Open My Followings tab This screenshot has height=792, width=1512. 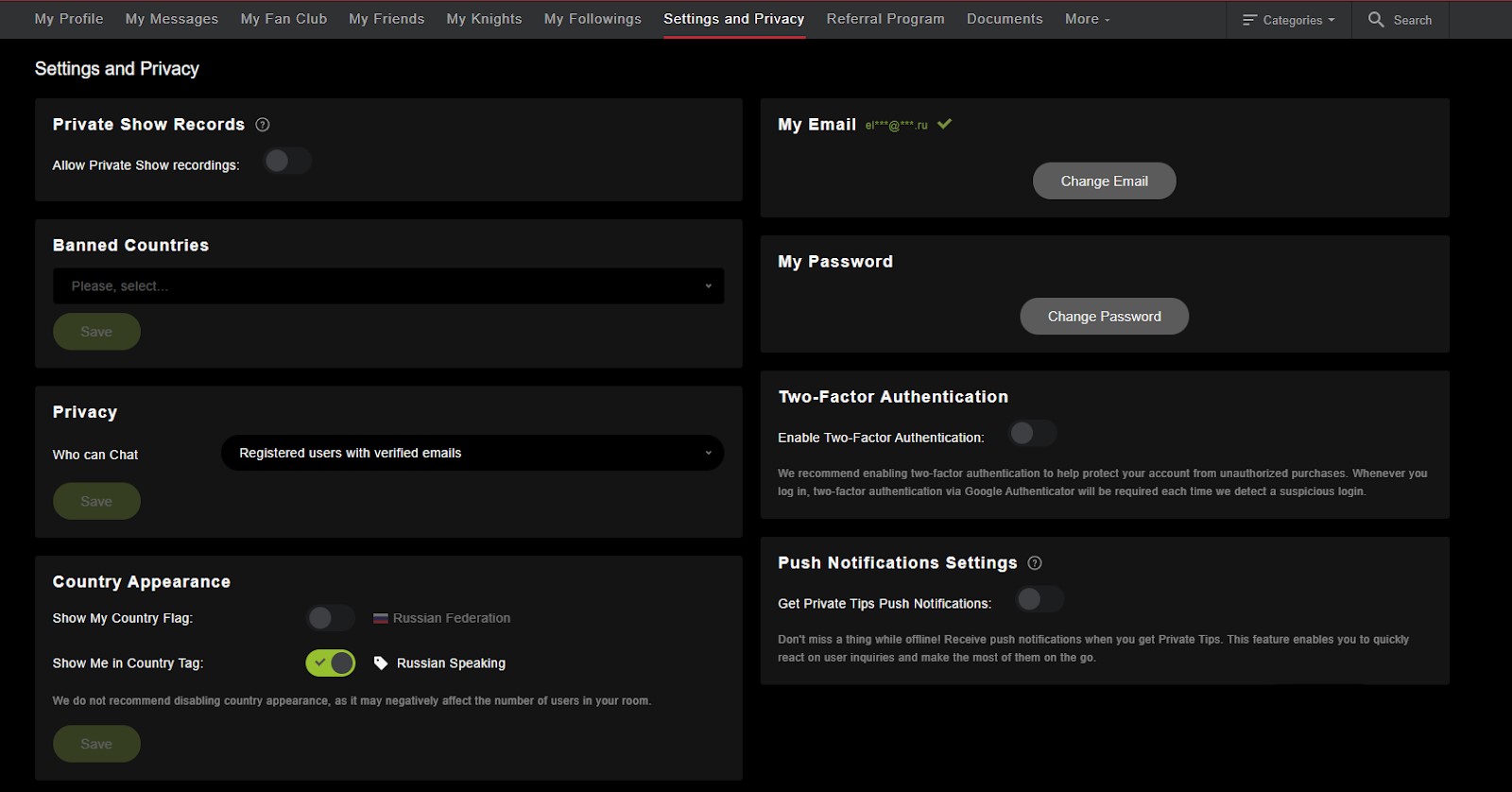(x=593, y=19)
